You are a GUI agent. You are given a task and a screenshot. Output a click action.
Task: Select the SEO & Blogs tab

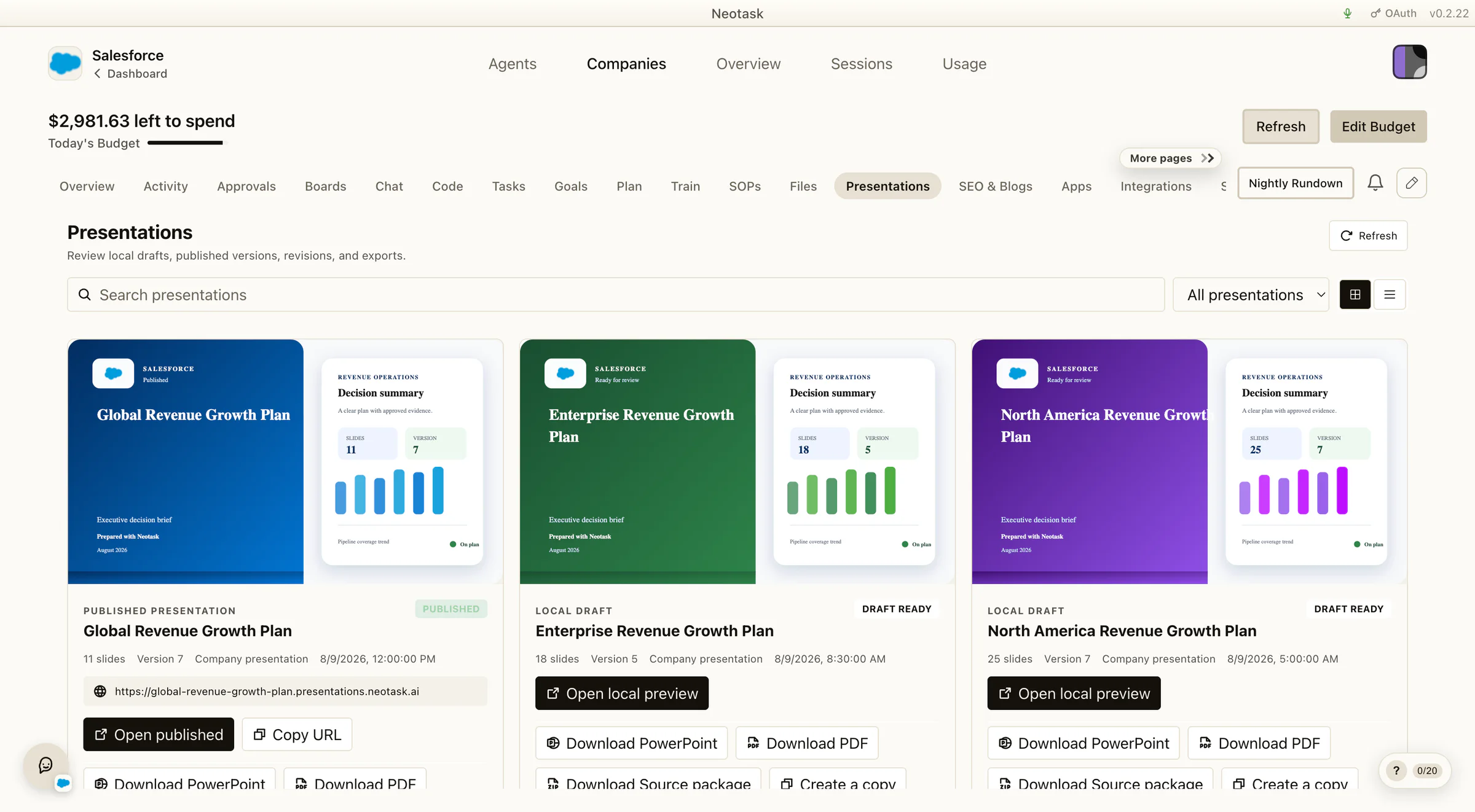tap(995, 186)
